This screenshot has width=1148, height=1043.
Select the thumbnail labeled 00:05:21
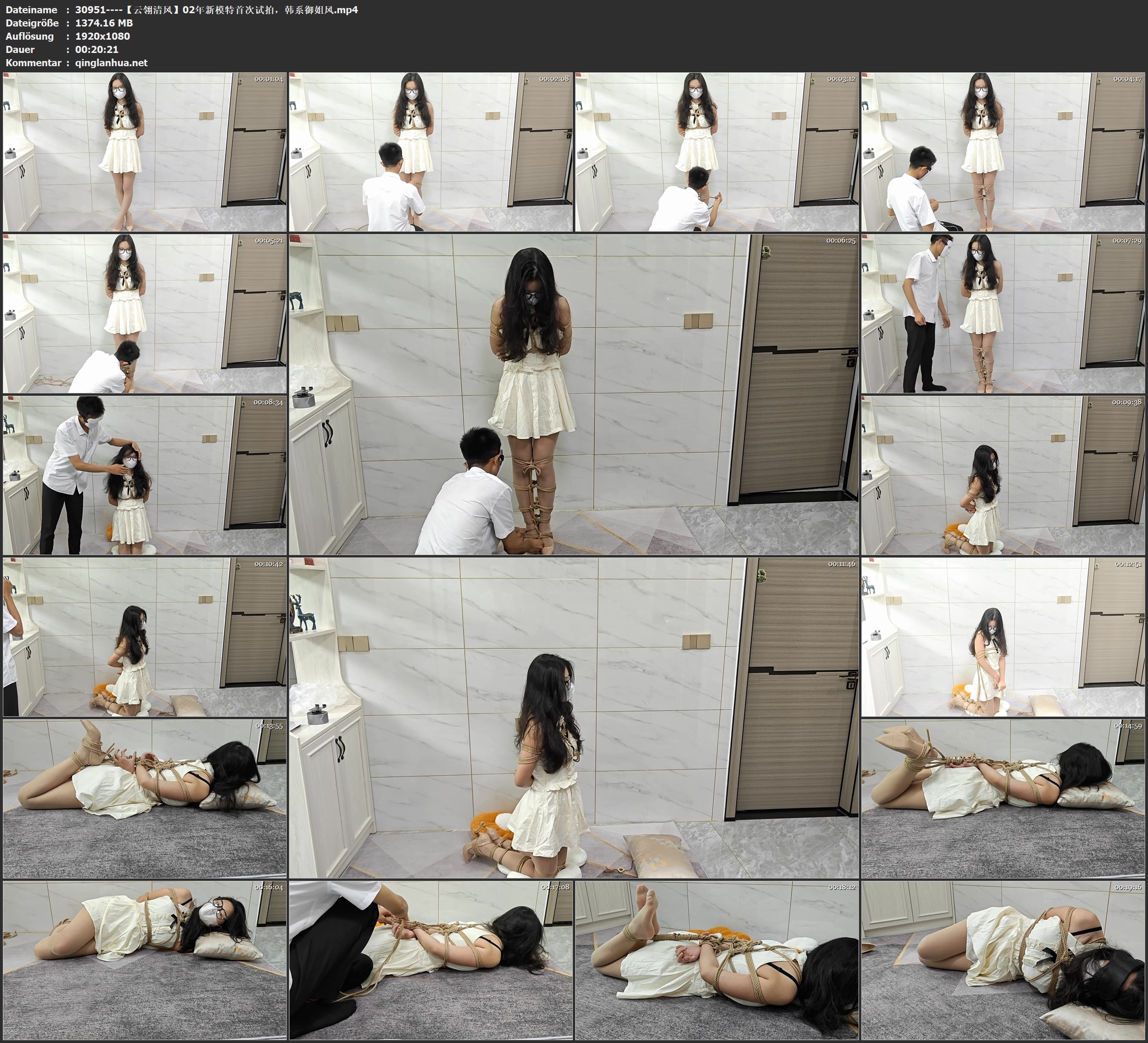tap(145, 313)
